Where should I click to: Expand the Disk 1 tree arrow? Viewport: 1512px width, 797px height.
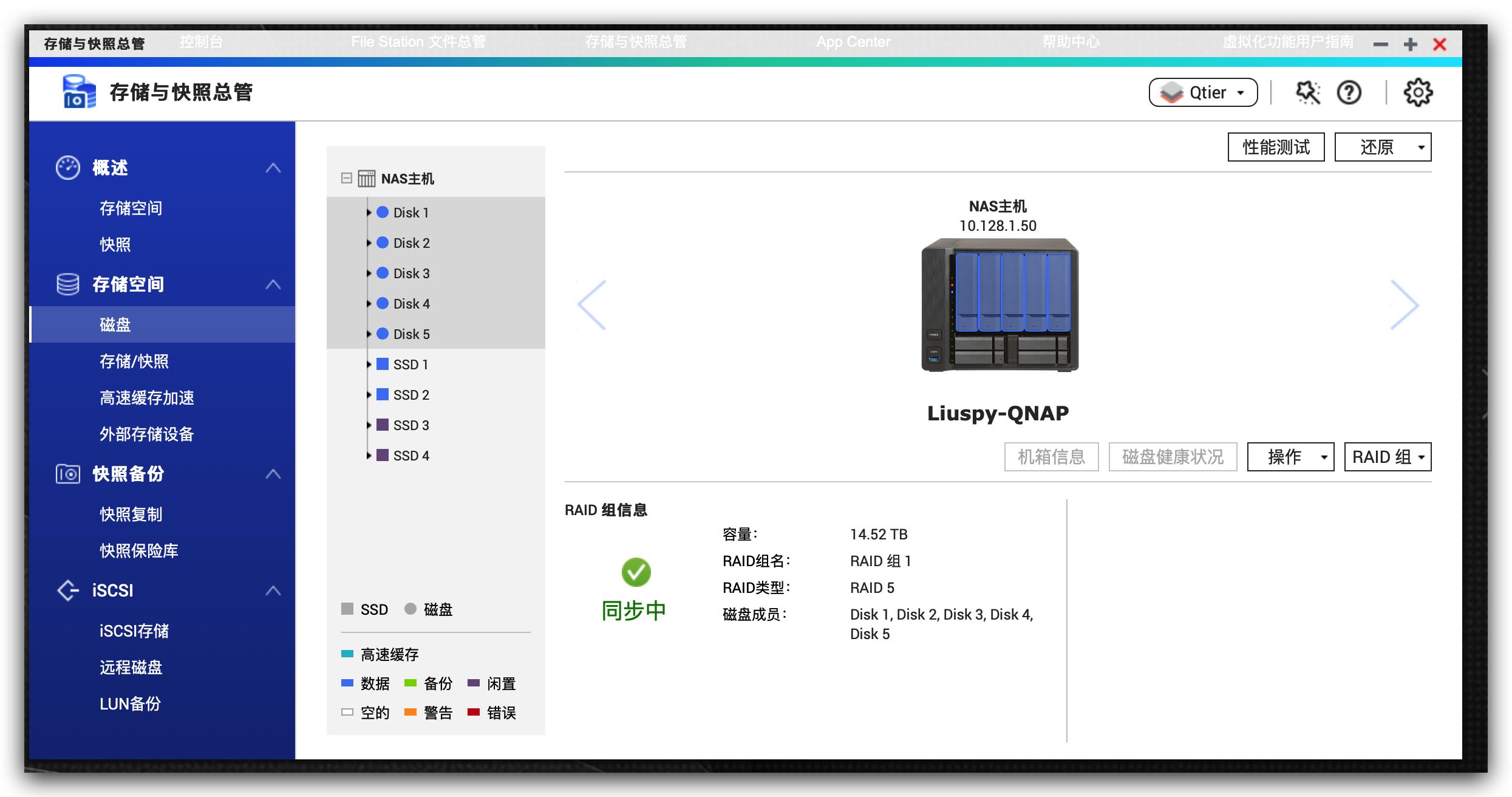(x=369, y=213)
